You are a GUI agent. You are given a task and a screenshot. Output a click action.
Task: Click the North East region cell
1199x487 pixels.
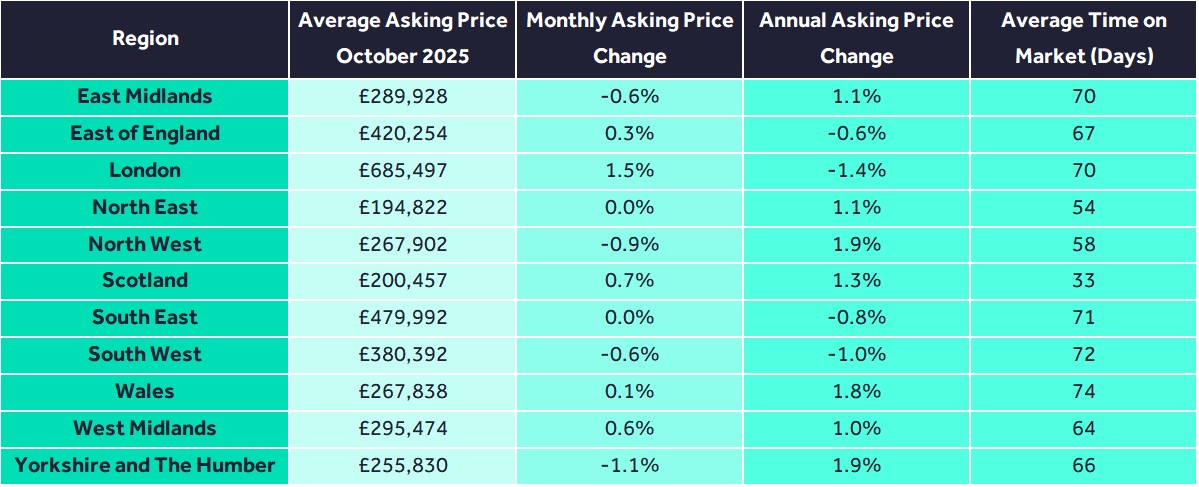pyautogui.click(x=145, y=208)
